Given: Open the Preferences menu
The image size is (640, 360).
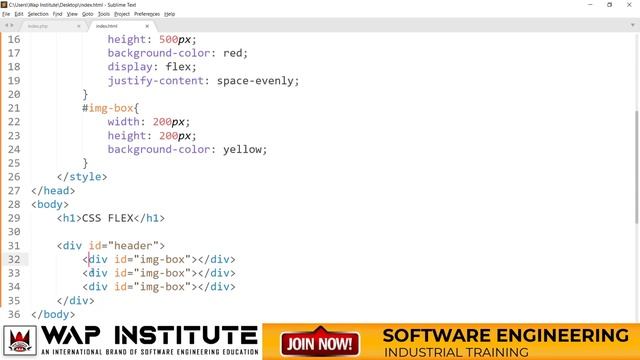Looking at the screenshot, I should (147, 14).
